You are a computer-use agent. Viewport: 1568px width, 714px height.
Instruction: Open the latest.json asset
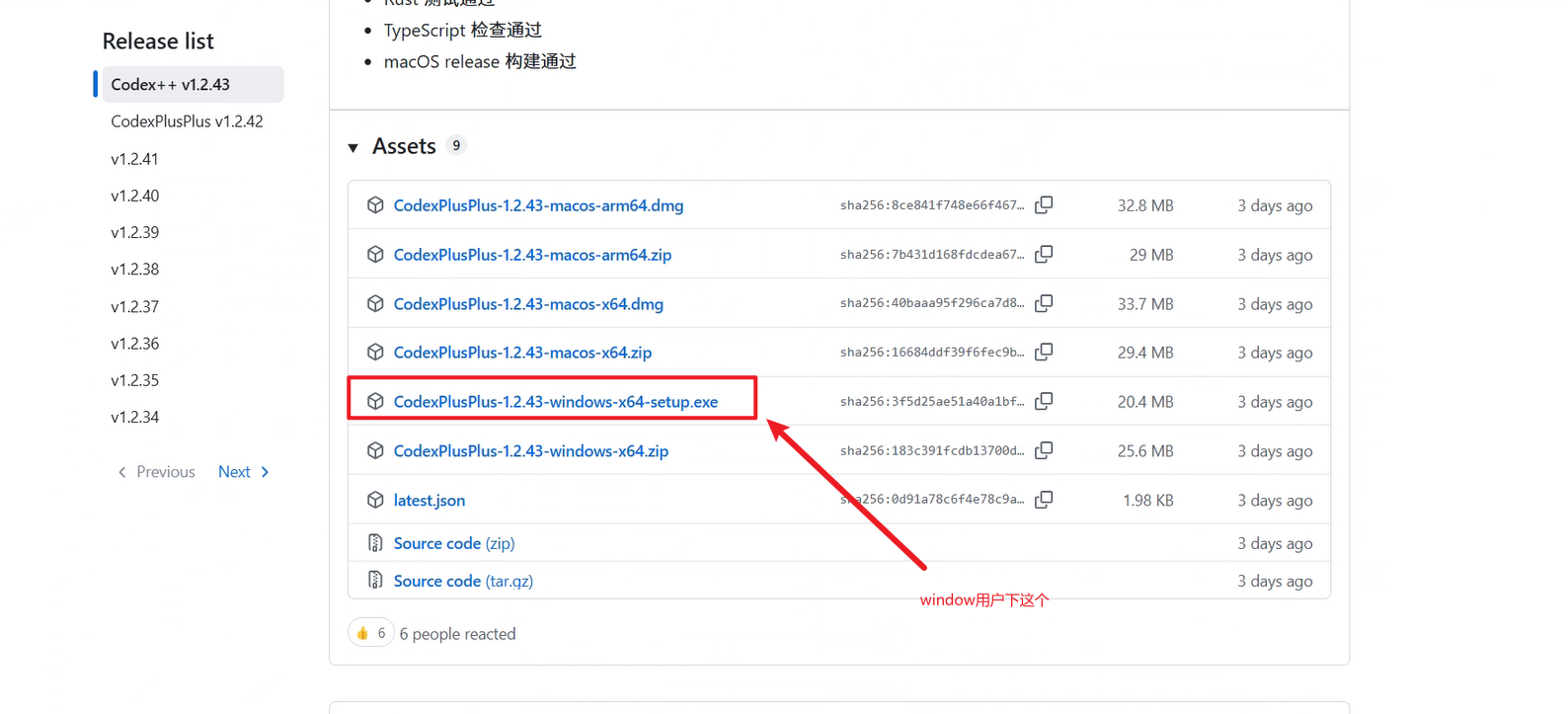click(x=430, y=501)
